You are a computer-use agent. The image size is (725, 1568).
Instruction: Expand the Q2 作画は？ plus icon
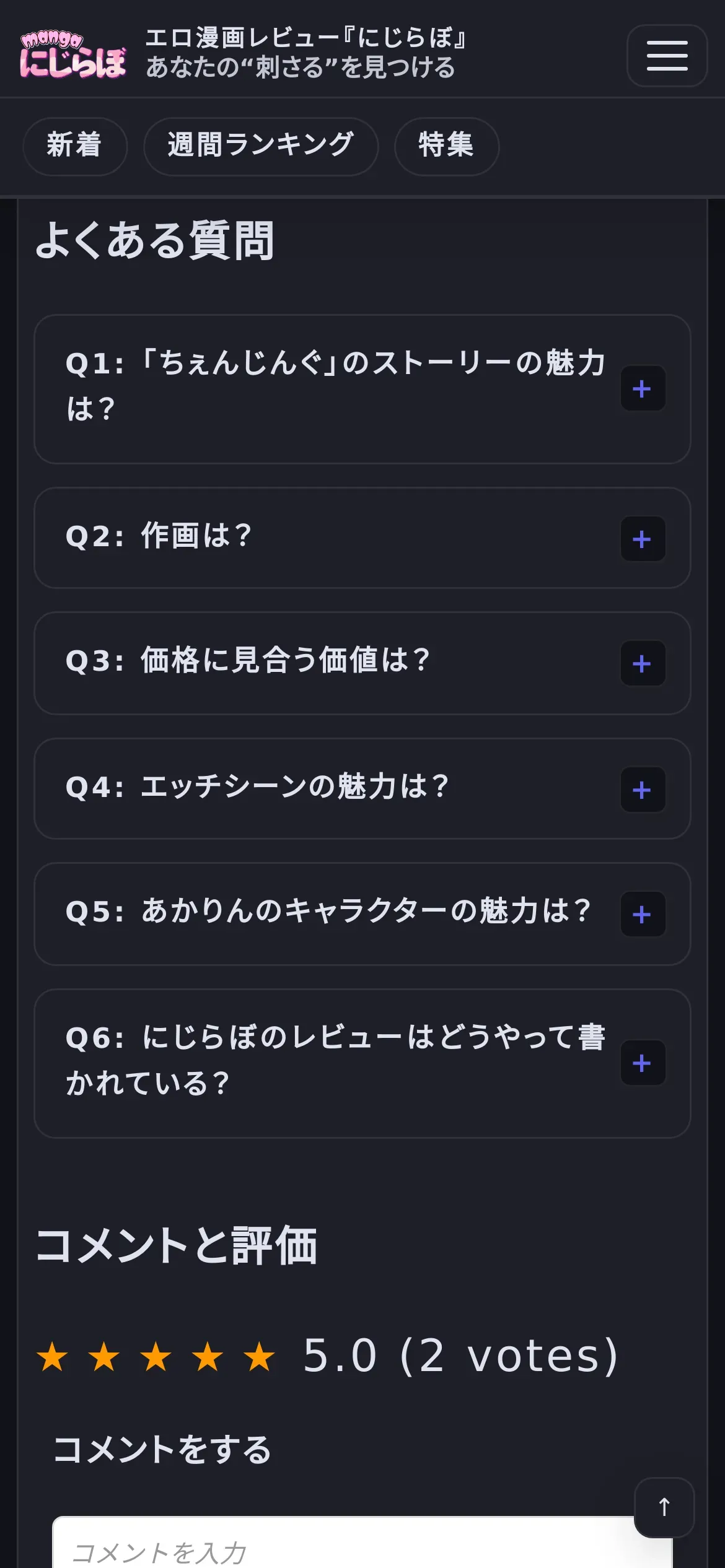643,539
